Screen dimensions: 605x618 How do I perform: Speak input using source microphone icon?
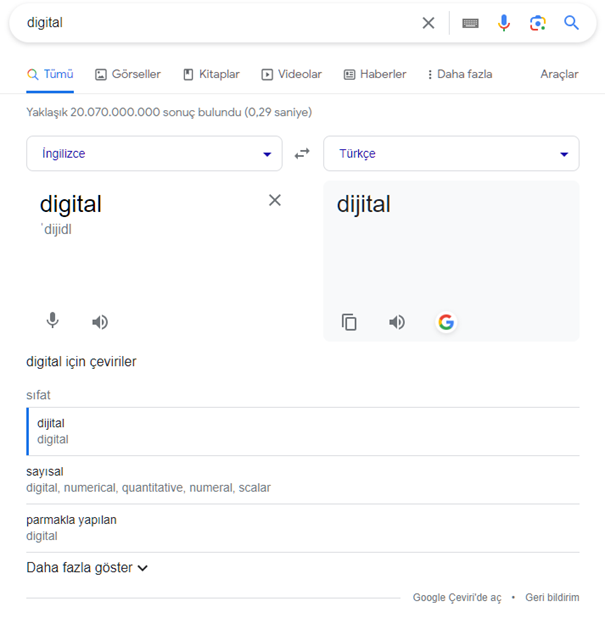coord(52,320)
